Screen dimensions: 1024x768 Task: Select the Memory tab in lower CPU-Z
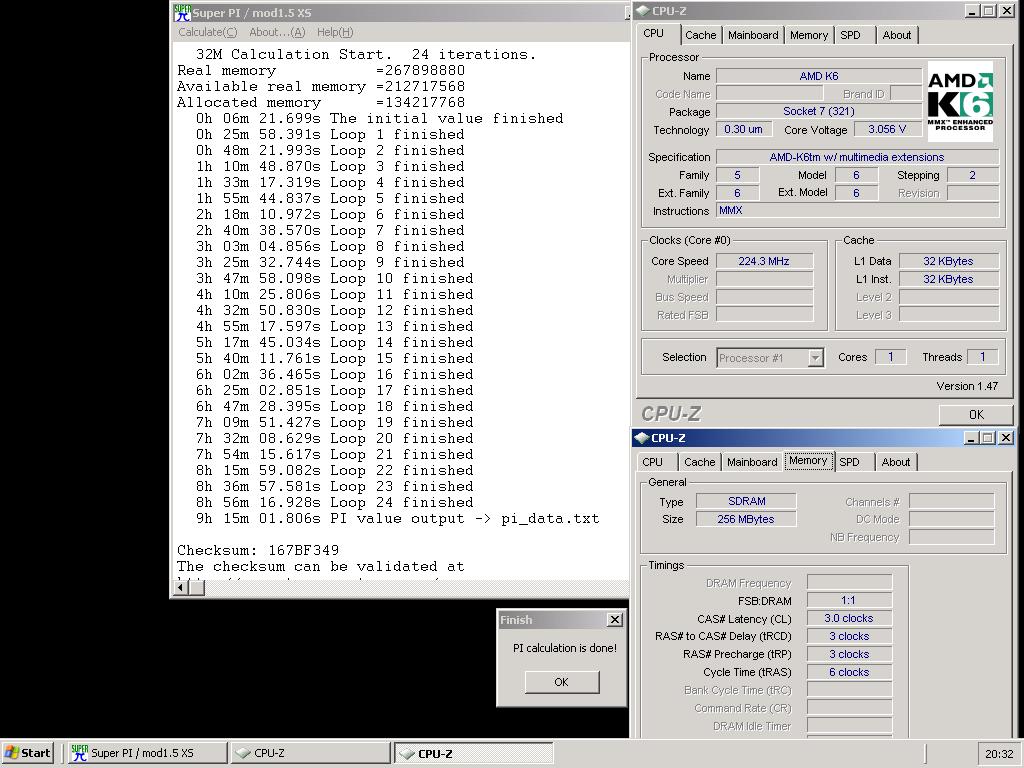point(808,460)
